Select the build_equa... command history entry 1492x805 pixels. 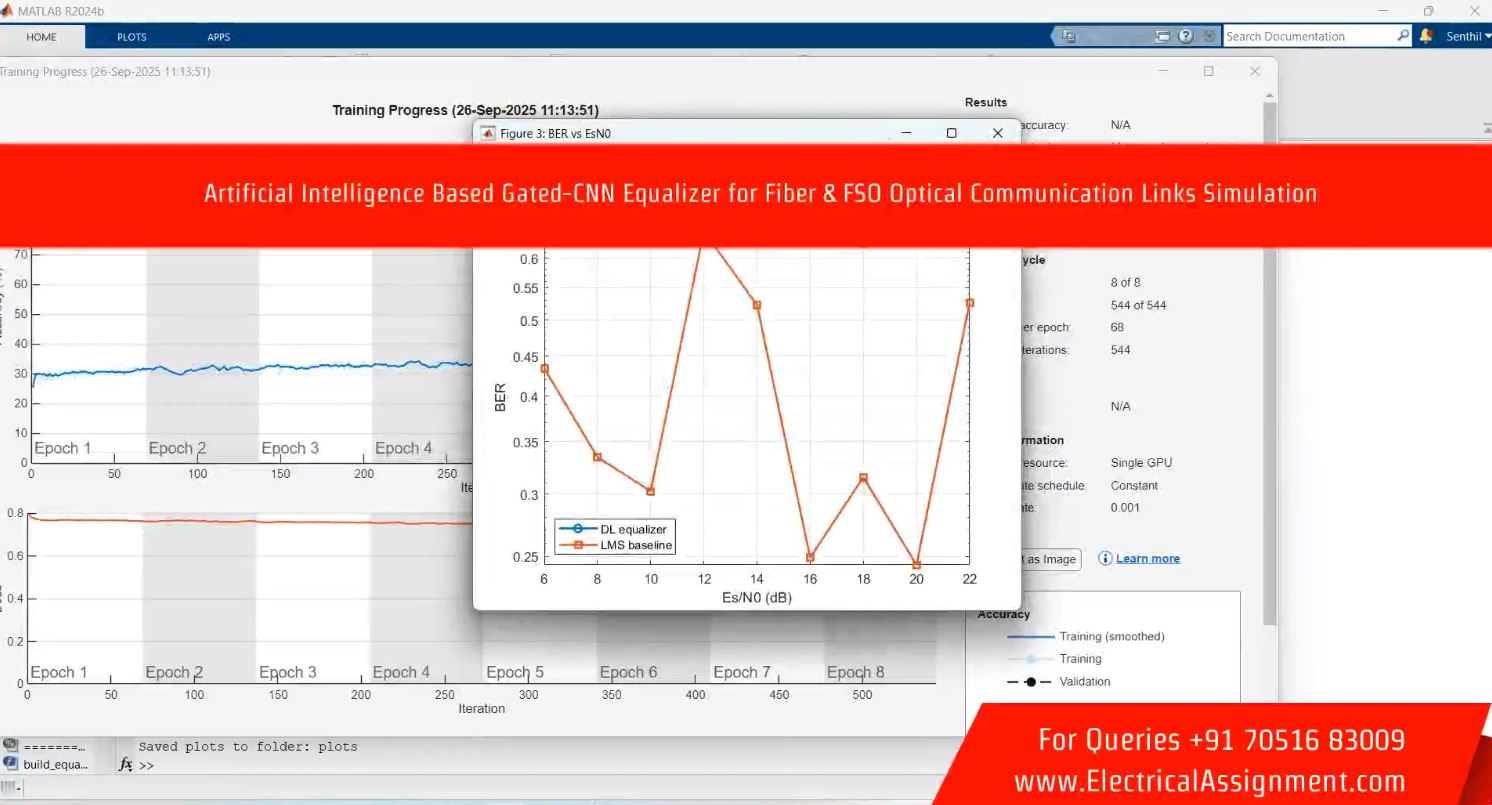click(55, 764)
